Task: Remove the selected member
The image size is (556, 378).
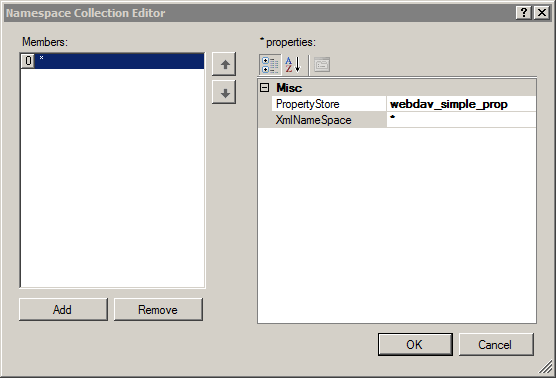Action: click(158, 310)
